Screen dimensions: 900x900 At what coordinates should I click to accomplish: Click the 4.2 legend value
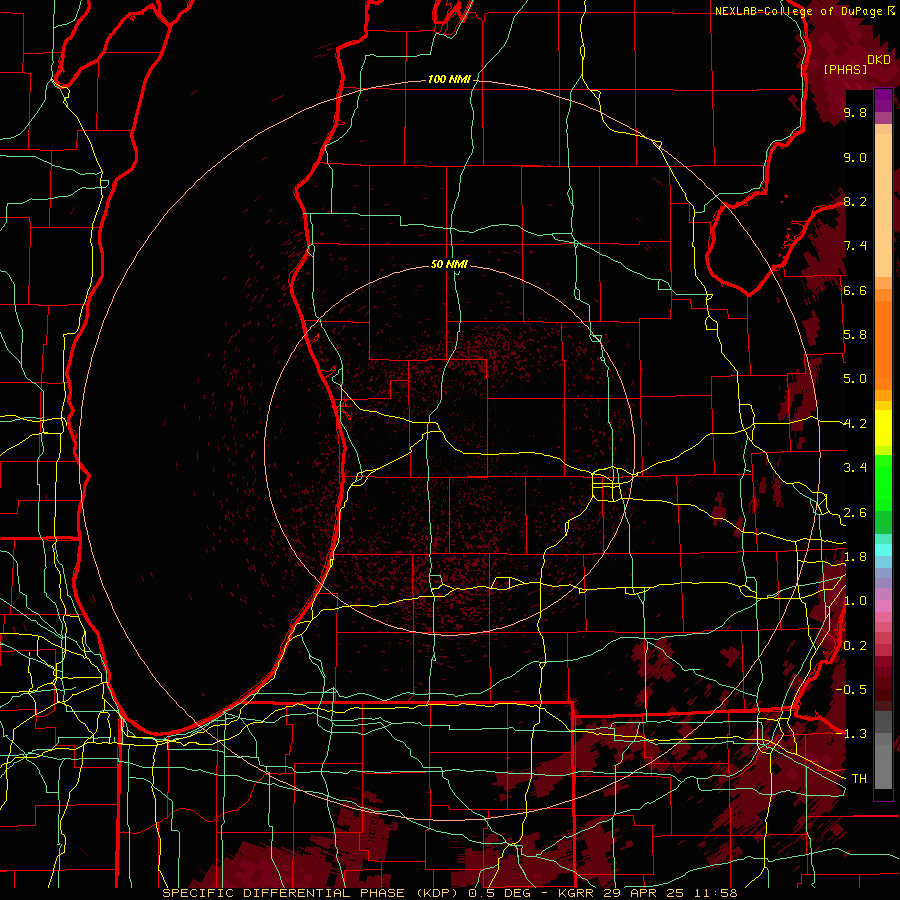point(855,424)
